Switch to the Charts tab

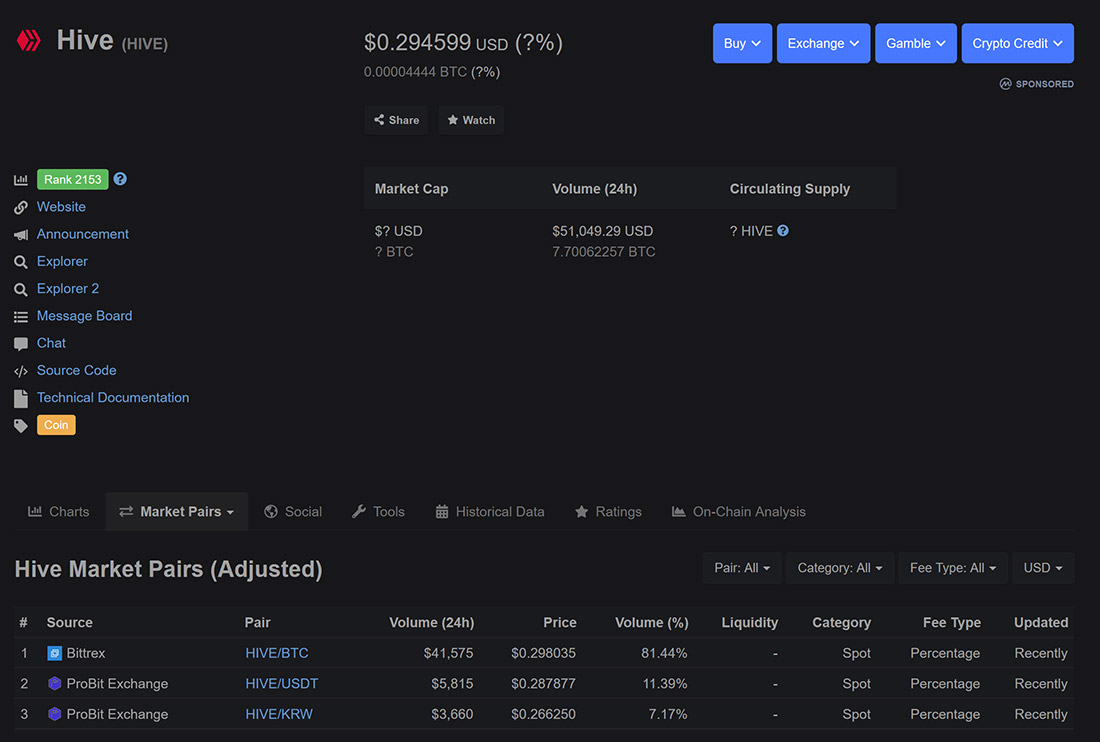59,512
